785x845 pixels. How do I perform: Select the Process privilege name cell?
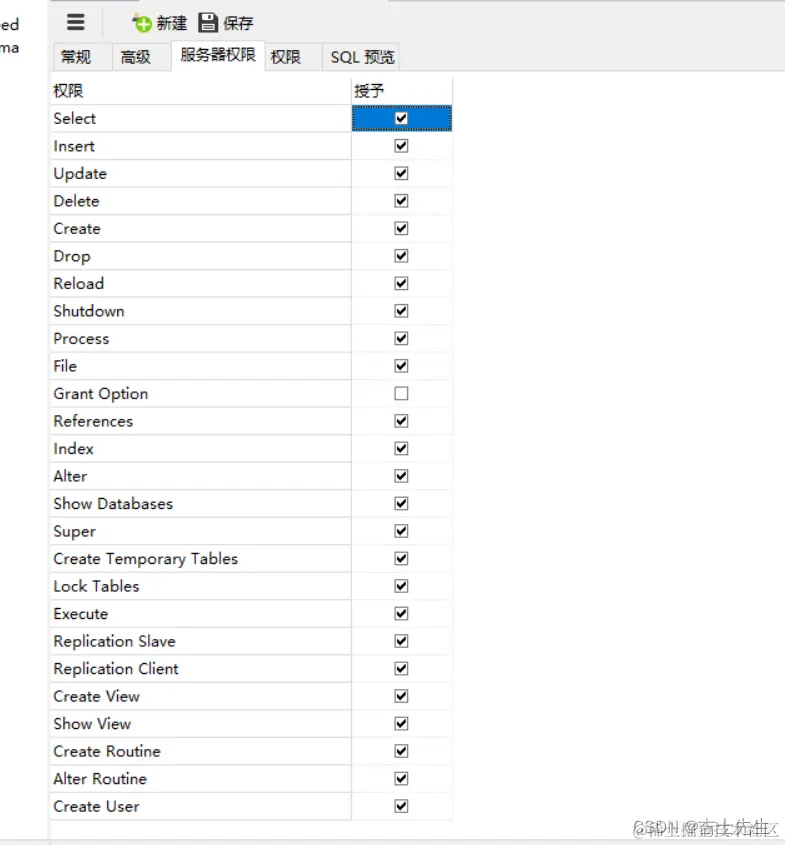coord(200,338)
